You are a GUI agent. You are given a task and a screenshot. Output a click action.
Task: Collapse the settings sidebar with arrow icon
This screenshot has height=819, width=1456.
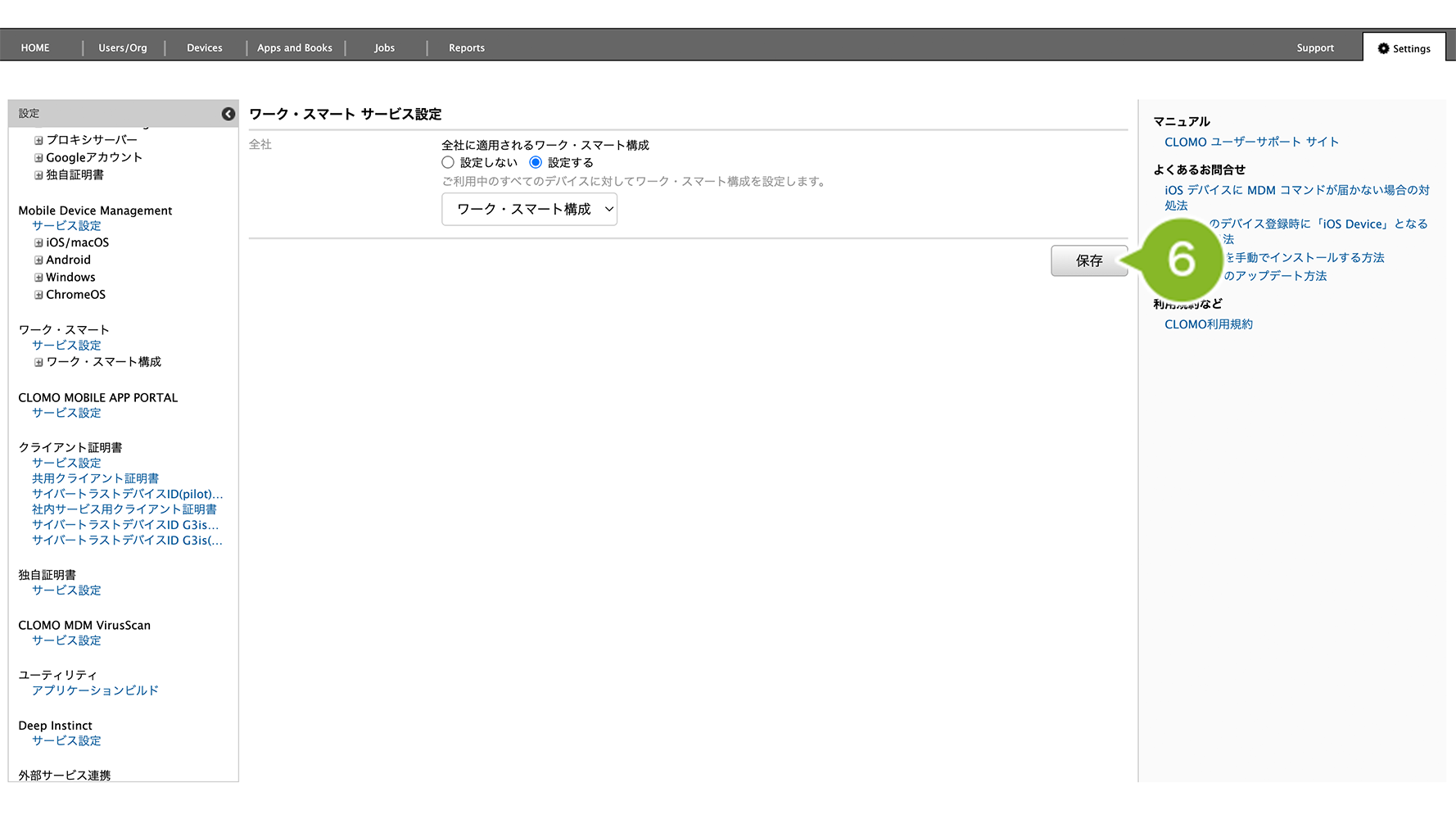(228, 114)
